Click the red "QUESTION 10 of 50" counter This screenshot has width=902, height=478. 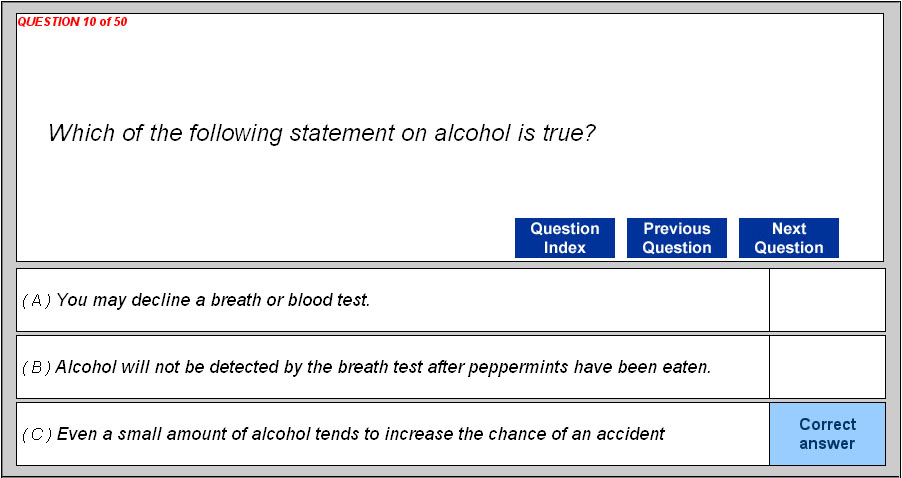pyautogui.click(x=72, y=22)
